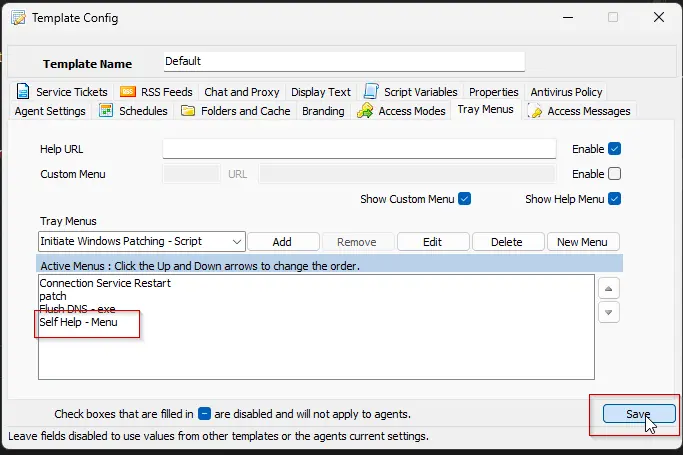The height and width of the screenshot is (455, 683).
Task: Click the Custom Menu name field
Action: click(x=191, y=174)
